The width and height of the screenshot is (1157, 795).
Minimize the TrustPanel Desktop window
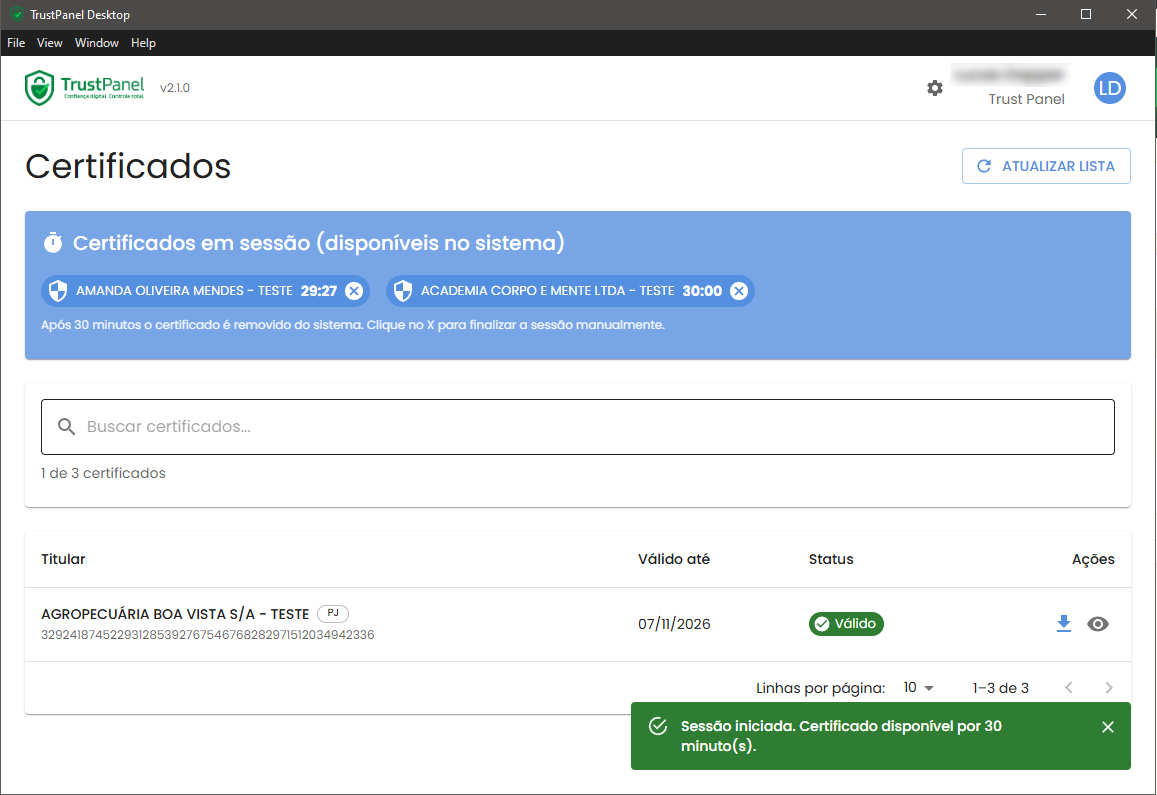pos(1040,15)
